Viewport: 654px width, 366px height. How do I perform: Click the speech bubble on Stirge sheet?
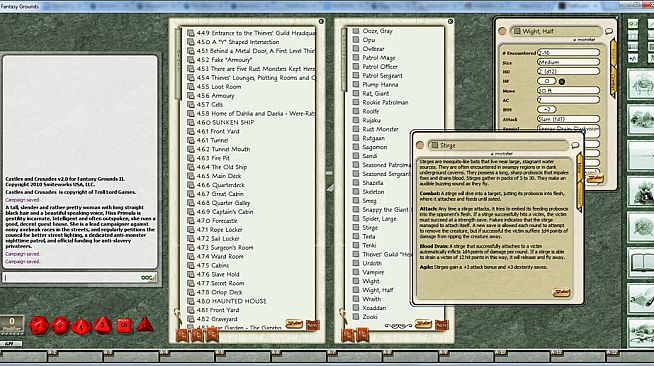pos(575,145)
